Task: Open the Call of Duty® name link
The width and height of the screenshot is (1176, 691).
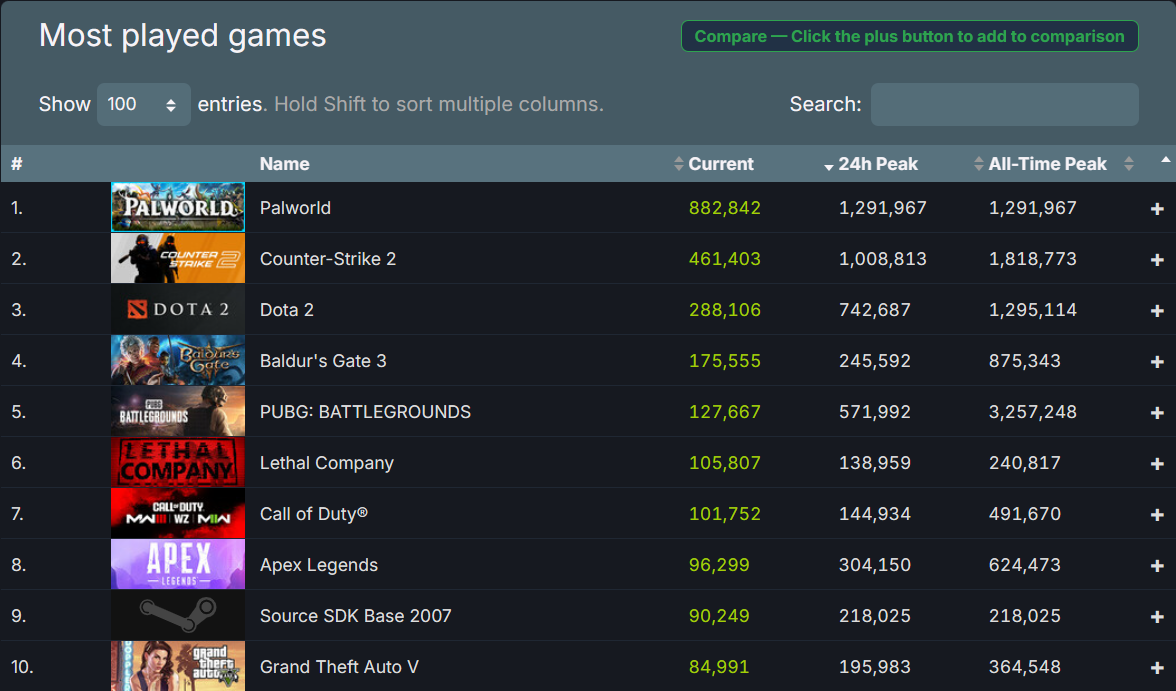Action: pyautogui.click(x=314, y=514)
